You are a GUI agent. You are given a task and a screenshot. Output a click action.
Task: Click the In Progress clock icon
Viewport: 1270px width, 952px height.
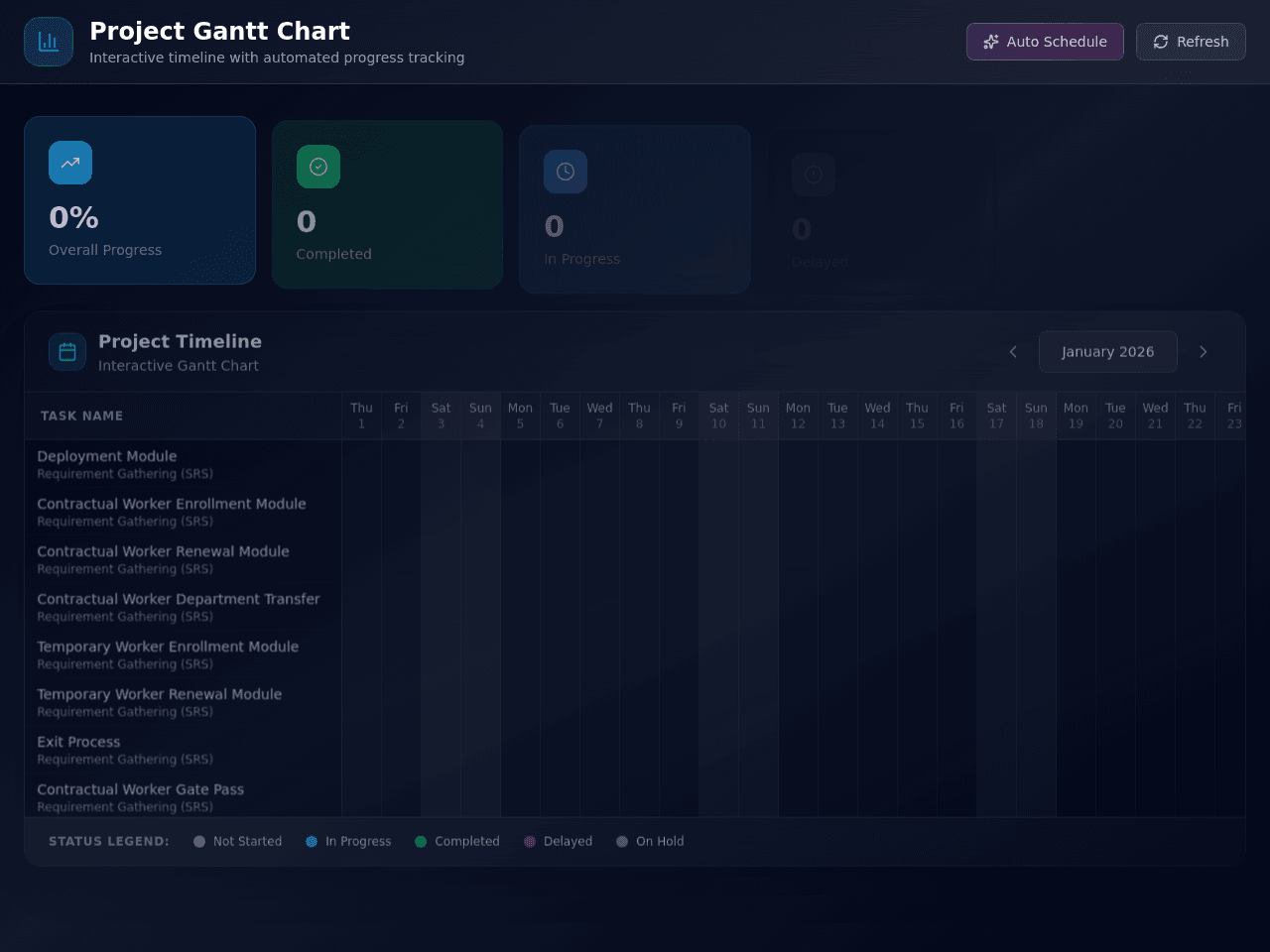pyautogui.click(x=566, y=172)
